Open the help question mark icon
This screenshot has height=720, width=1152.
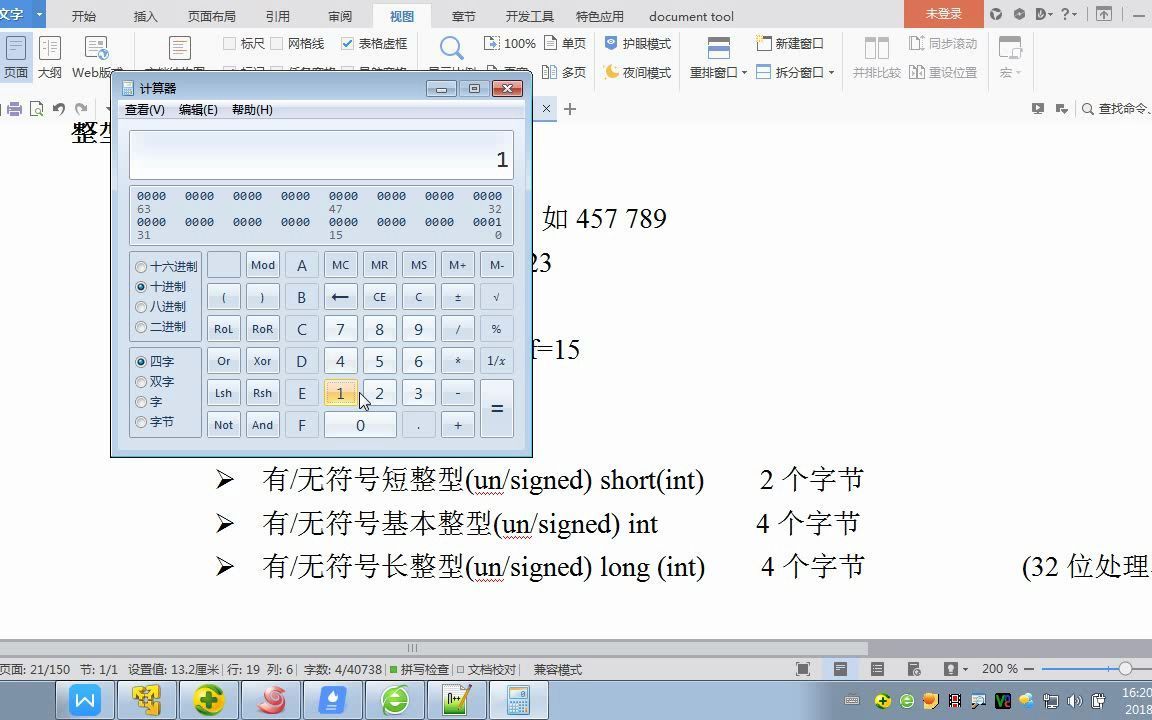pyautogui.click(x=1065, y=14)
